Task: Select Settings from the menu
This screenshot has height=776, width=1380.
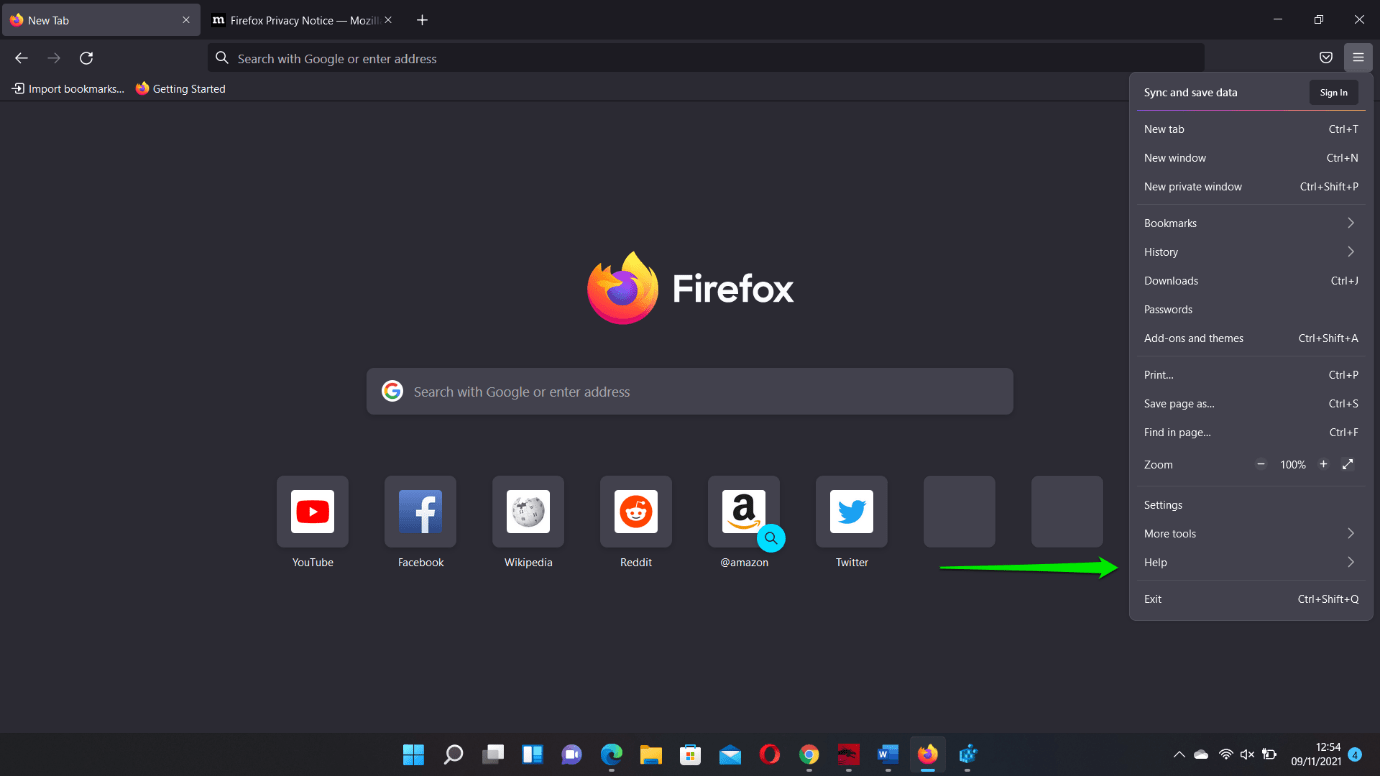Action: [1164, 505]
